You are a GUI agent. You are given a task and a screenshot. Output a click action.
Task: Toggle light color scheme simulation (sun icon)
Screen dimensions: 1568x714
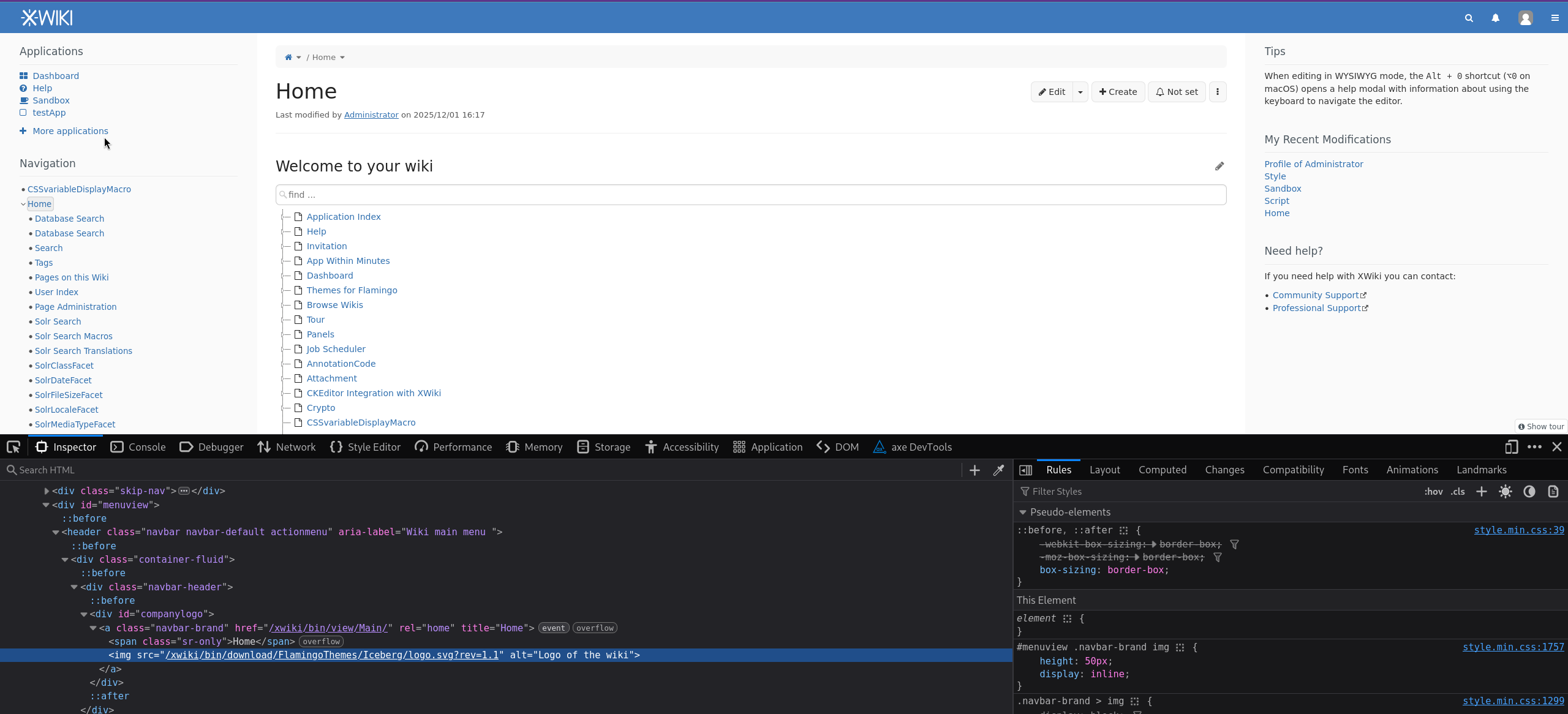click(x=1505, y=492)
